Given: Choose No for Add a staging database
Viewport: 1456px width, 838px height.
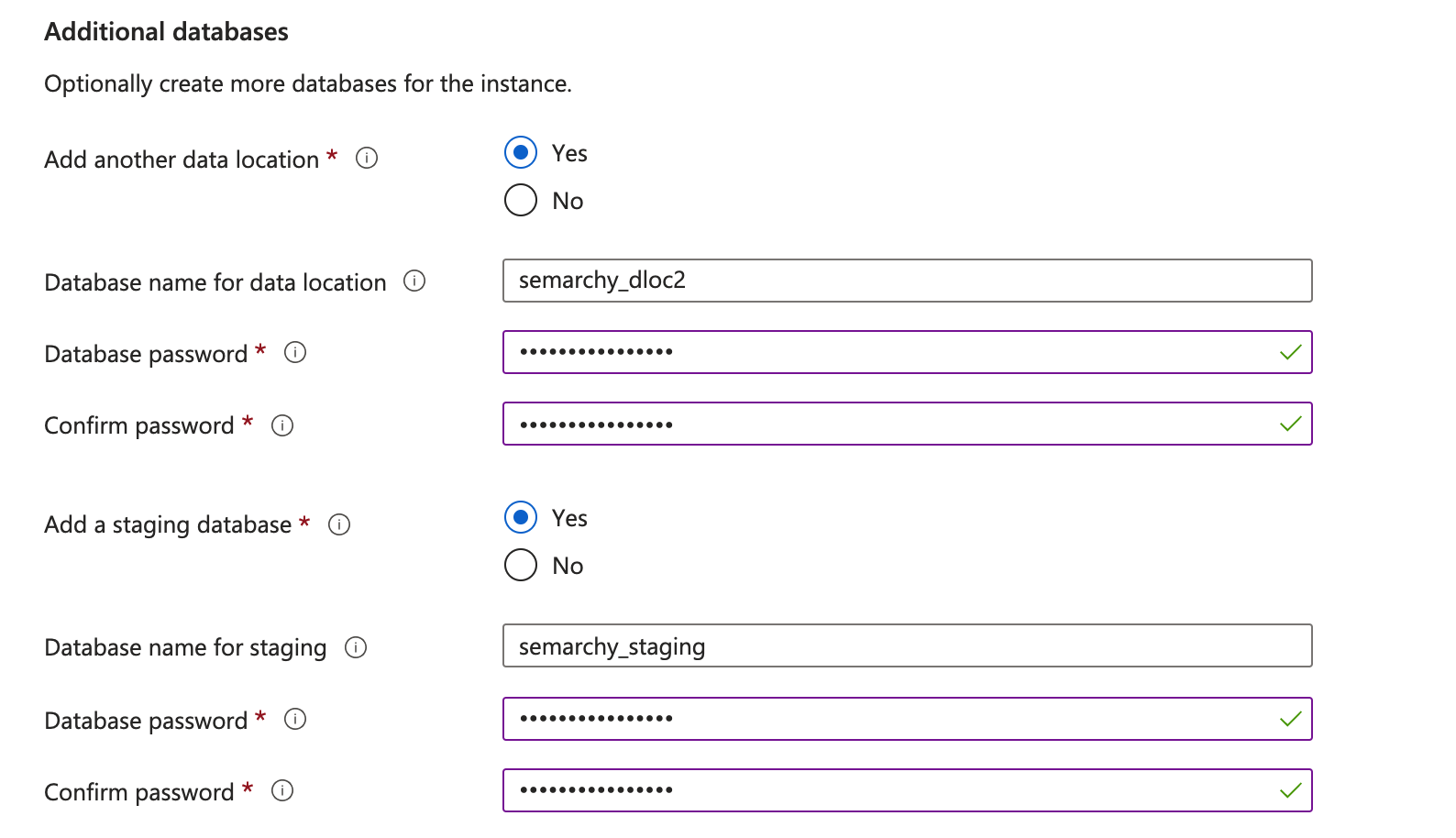Looking at the screenshot, I should coord(521,565).
